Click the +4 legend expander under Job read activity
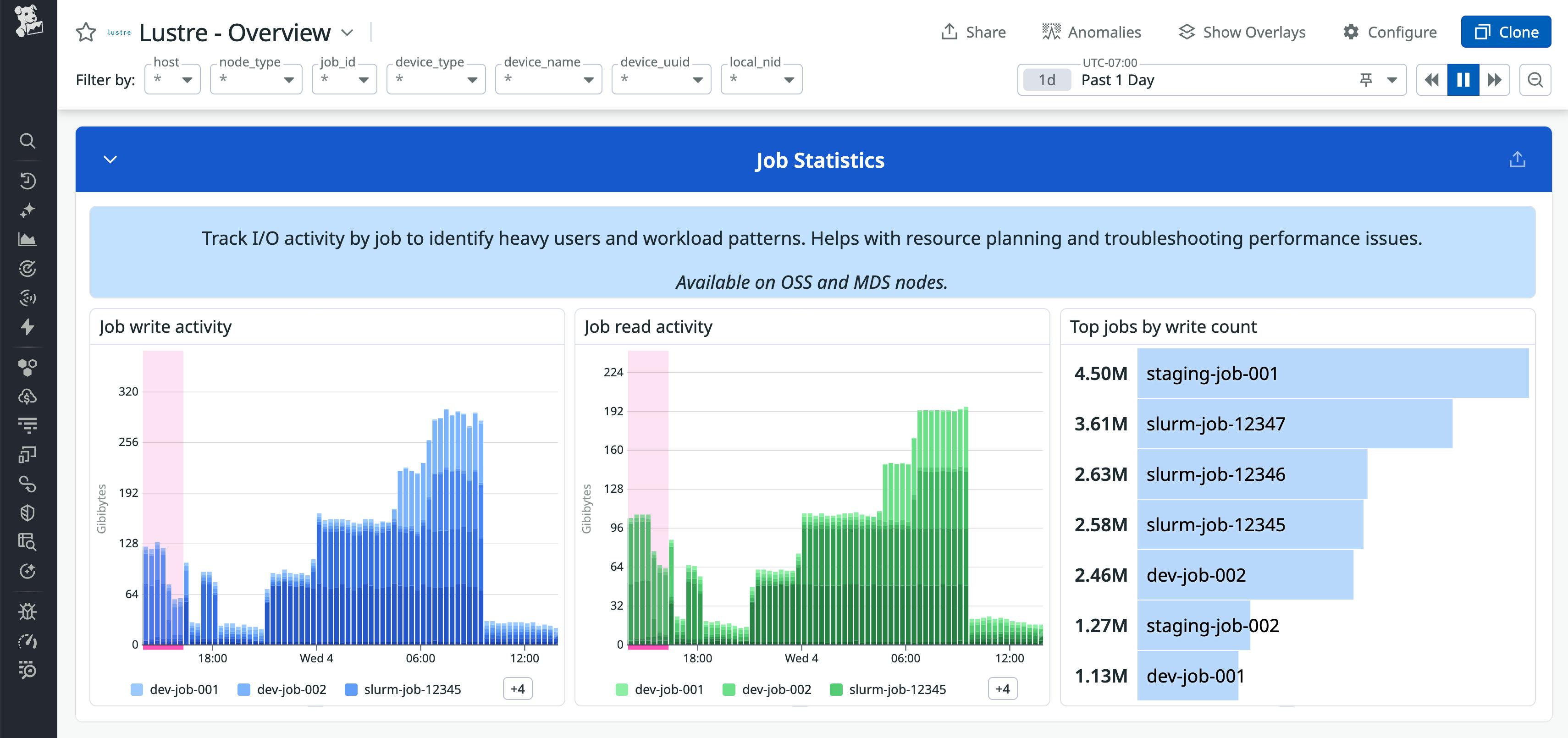The height and width of the screenshot is (738, 1568). coord(1001,688)
